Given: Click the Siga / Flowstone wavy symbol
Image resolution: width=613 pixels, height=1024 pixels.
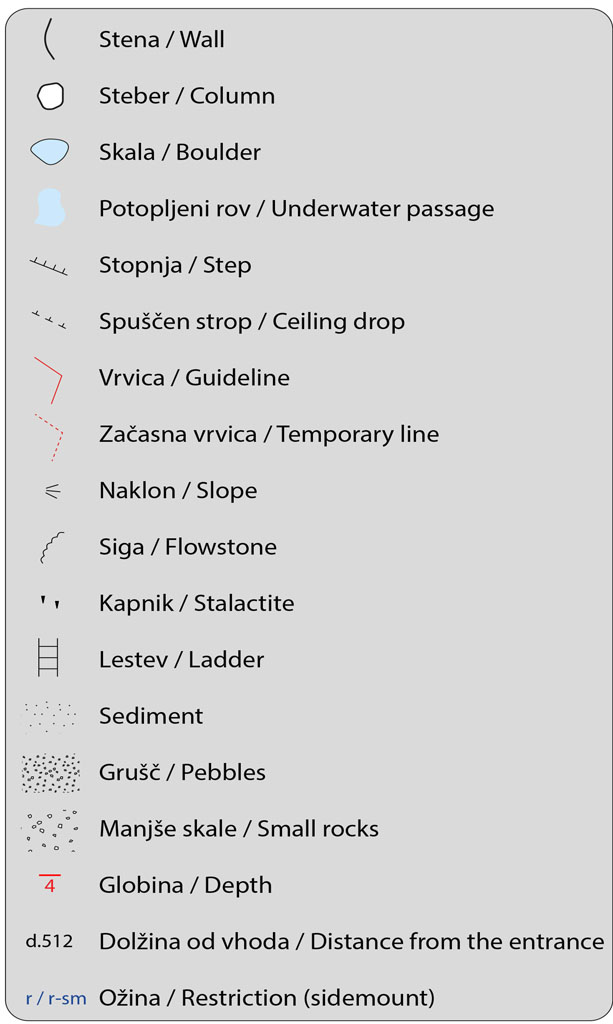Looking at the screenshot, I should (x=50, y=547).
